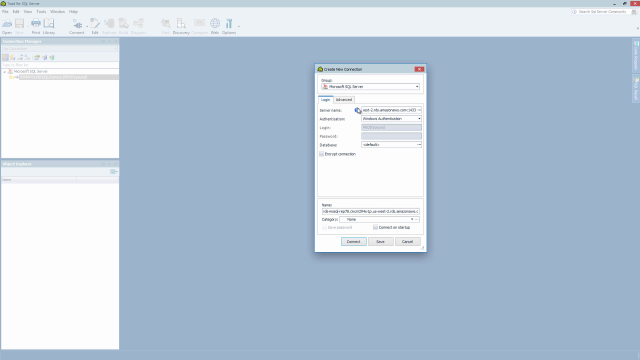
Task: Open the Authentication dropdown
Action: (x=391, y=119)
